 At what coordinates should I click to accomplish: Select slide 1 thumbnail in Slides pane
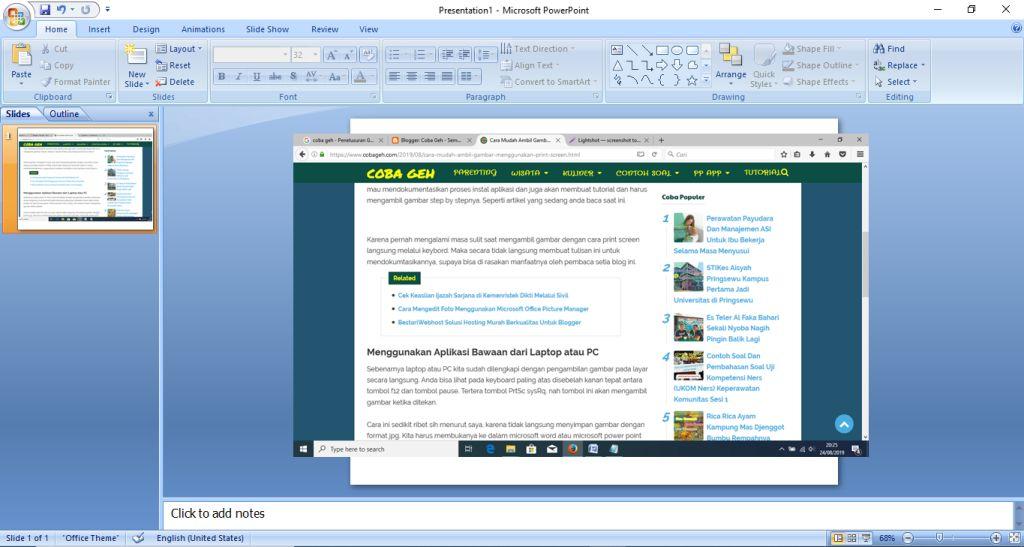tap(86, 179)
